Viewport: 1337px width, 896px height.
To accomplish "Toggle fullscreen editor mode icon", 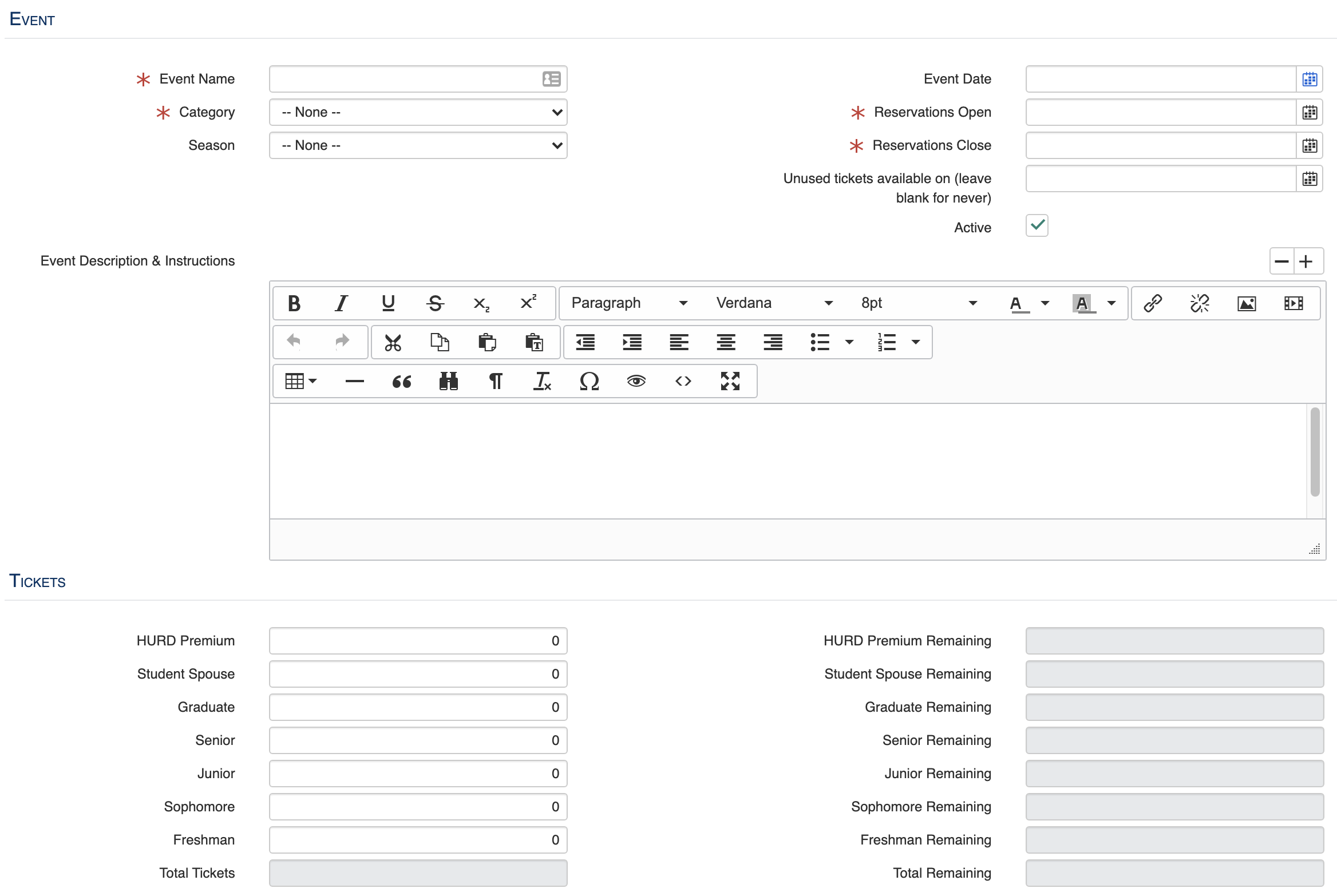I will 730,381.
